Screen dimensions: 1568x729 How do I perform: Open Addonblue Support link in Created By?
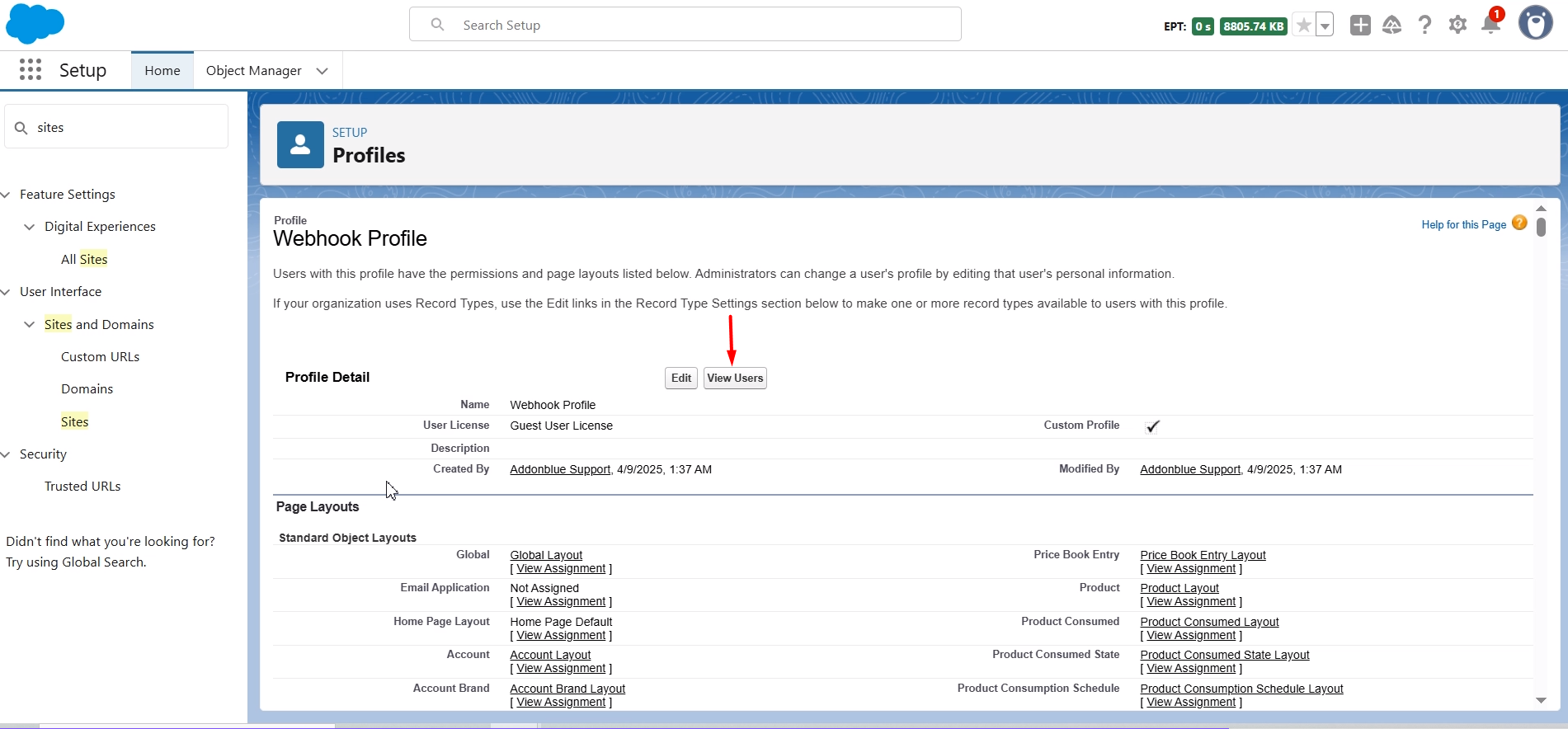point(560,469)
